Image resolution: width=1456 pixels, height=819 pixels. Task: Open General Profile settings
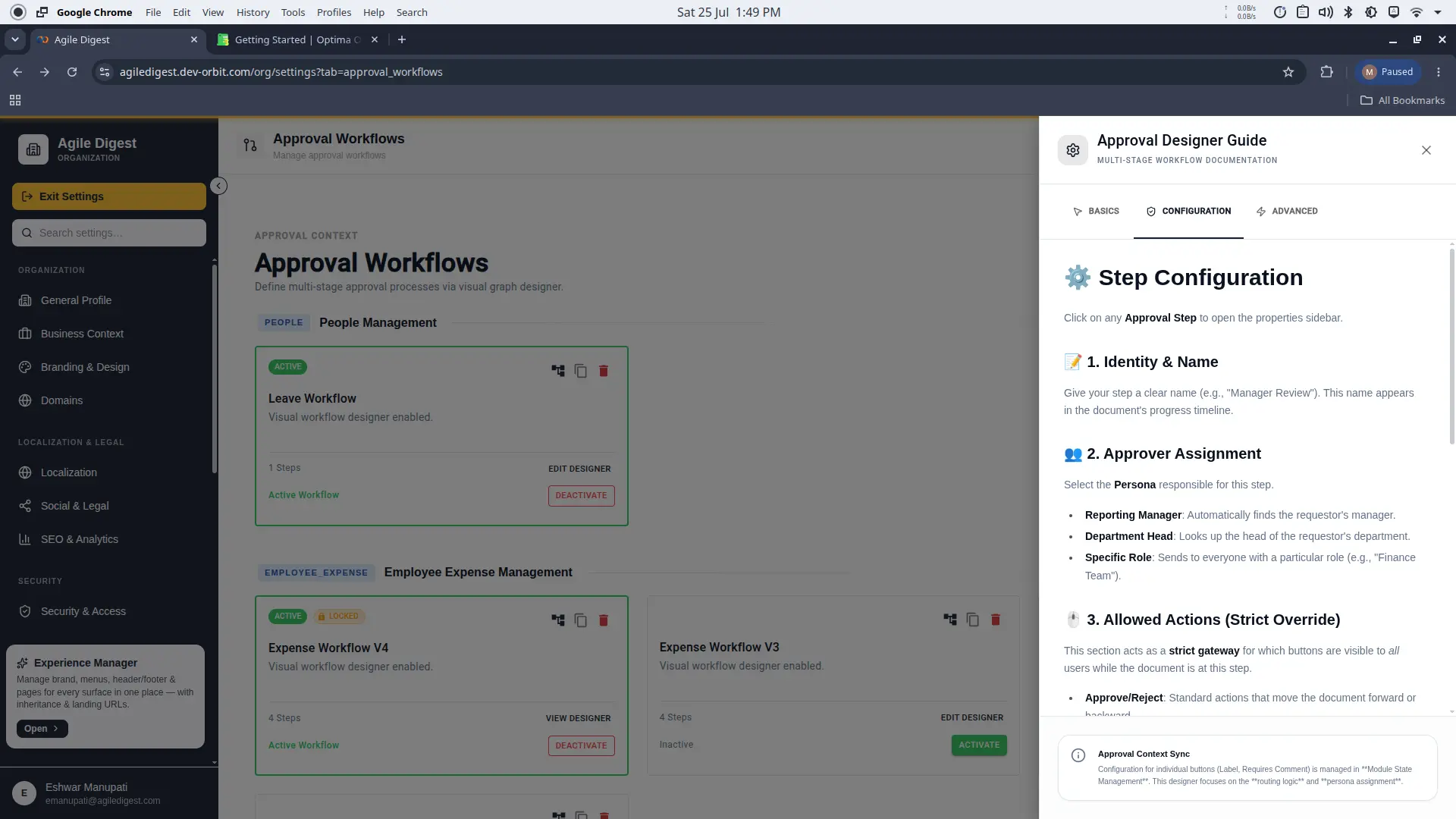click(x=109, y=300)
